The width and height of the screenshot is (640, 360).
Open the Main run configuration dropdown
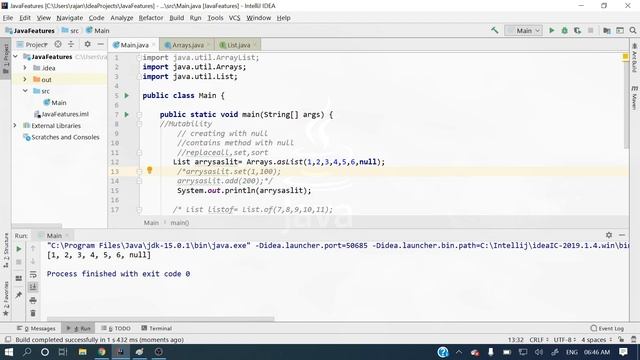pyautogui.click(x=523, y=31)
